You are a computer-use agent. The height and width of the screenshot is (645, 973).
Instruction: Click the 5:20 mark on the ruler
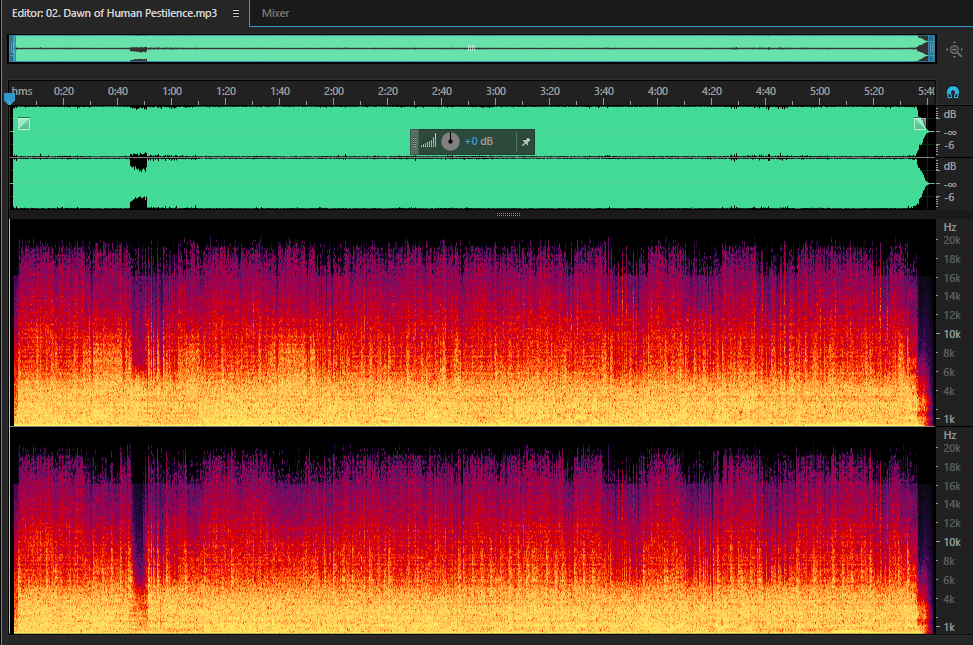(x=874, y=91)
